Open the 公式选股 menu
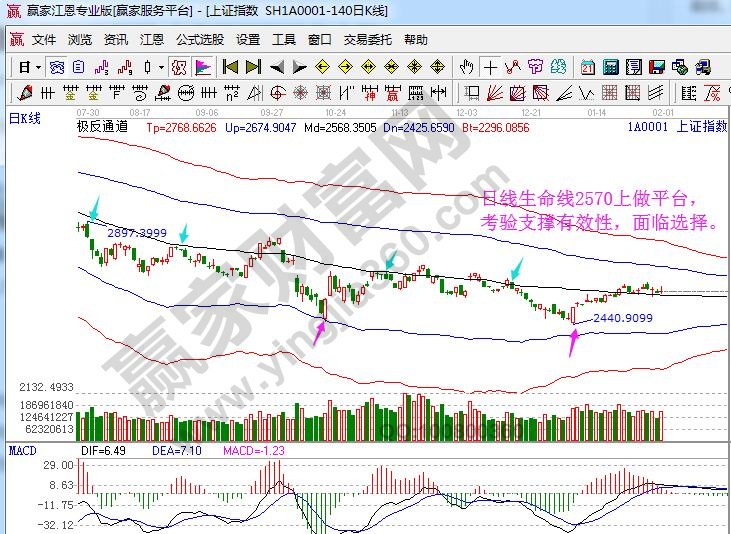 tap(200, 40)
